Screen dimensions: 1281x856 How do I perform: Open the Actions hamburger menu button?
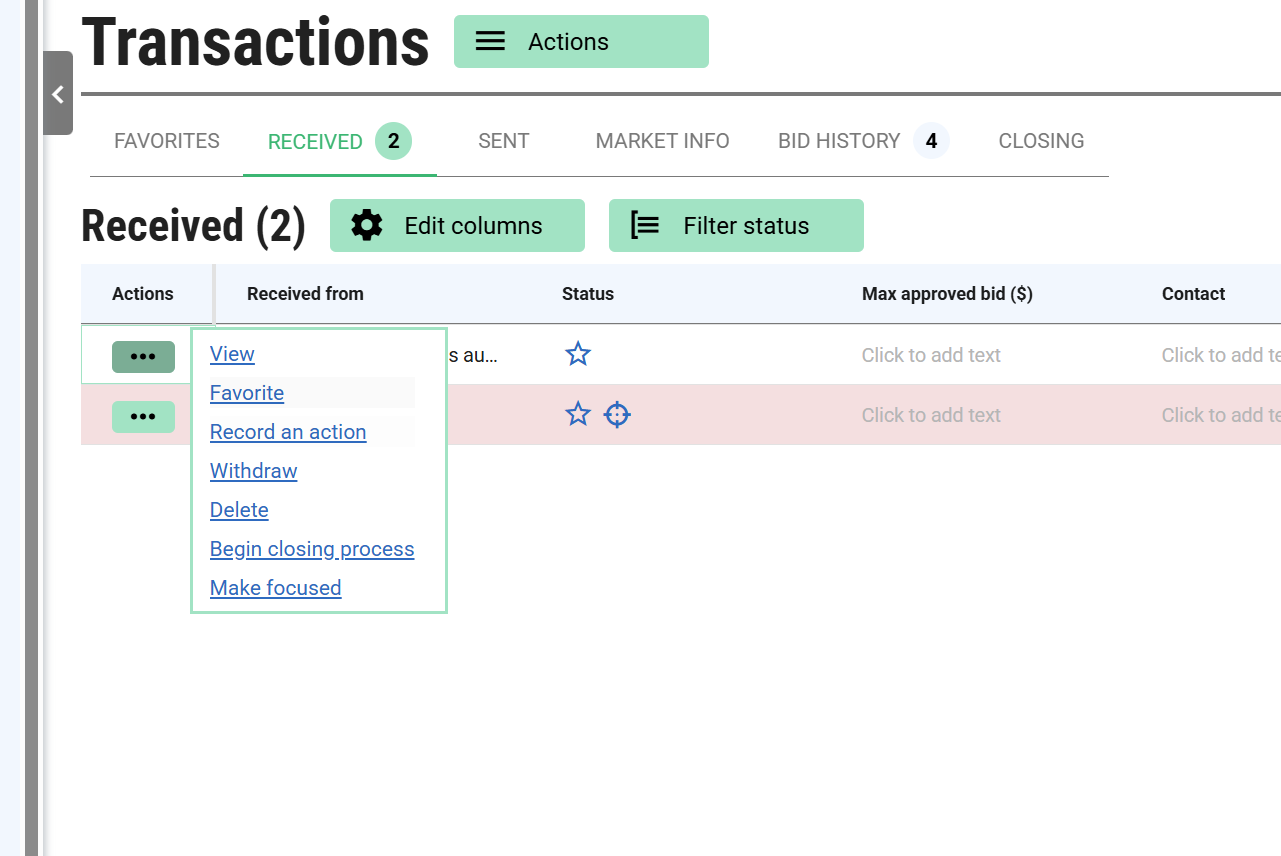tap(581, 42)
